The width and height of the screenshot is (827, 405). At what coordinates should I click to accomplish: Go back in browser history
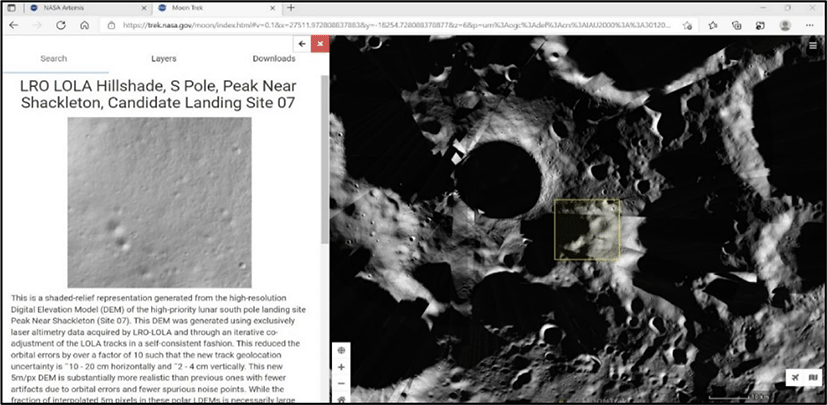coord(14,25)
